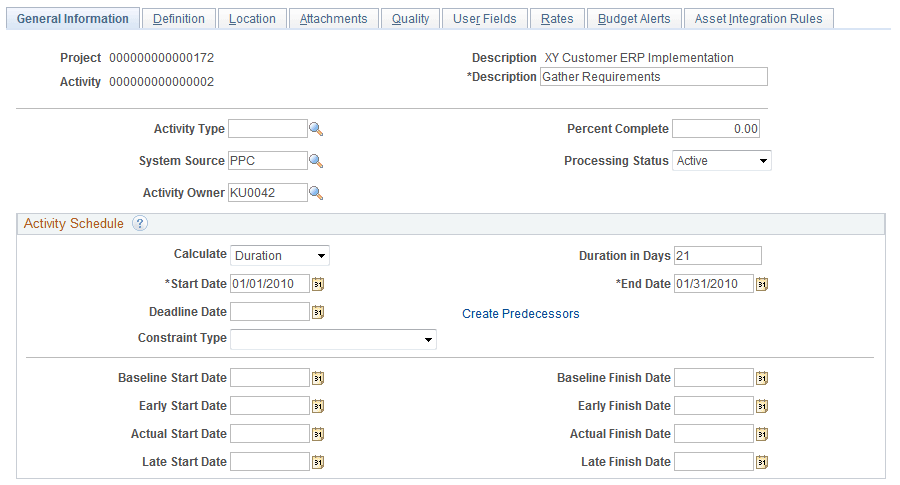This screenshot has height=485, width=900.
Task: Expand the Processing Status dropdown
Action: 722,161
